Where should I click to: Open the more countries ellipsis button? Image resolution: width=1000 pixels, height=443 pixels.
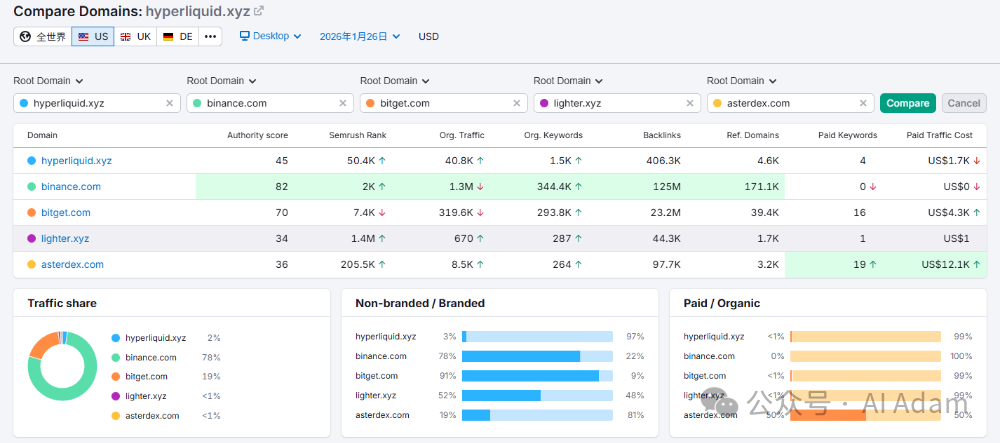(x=210, y=37)
